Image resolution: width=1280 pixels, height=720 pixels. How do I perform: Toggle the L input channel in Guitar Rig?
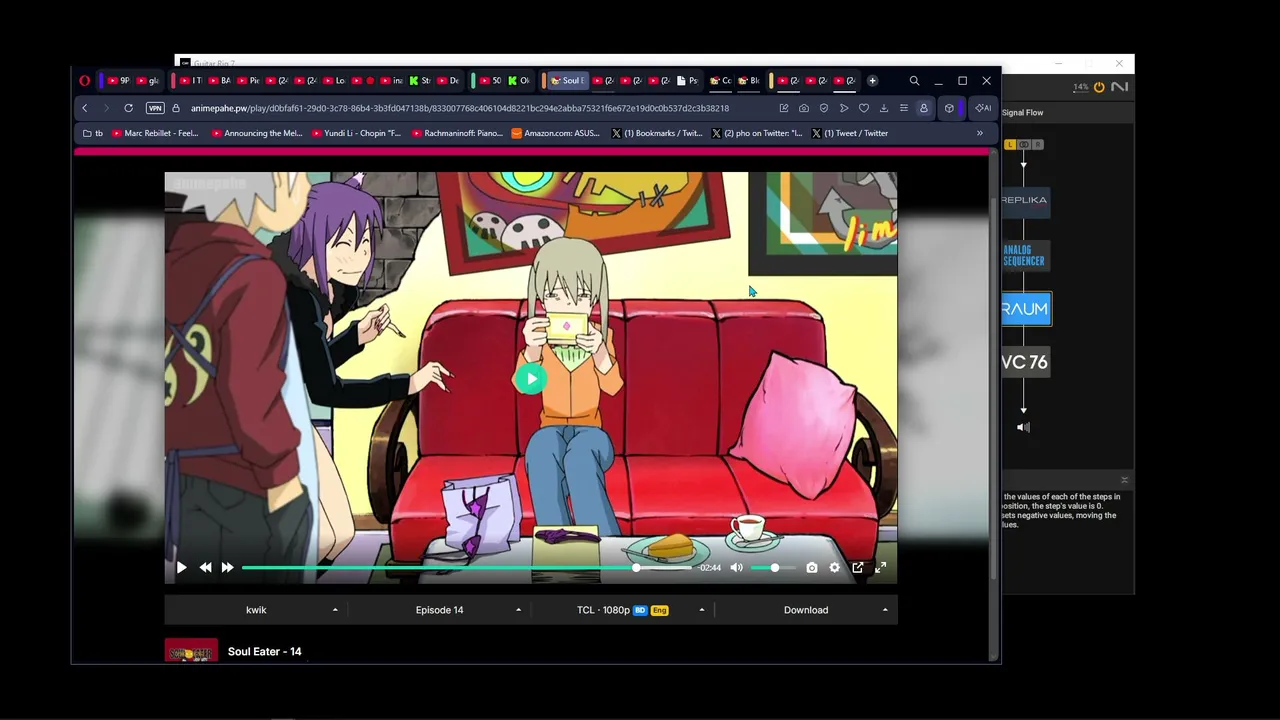[1010, 145]
